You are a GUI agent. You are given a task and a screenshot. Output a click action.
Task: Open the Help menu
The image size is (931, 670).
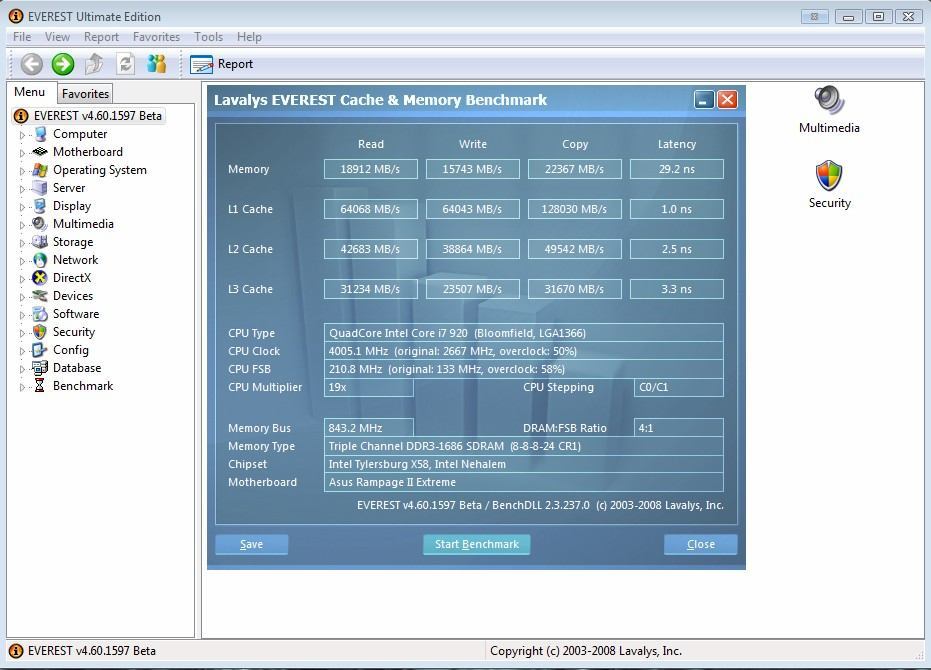(x=249, y=37)
